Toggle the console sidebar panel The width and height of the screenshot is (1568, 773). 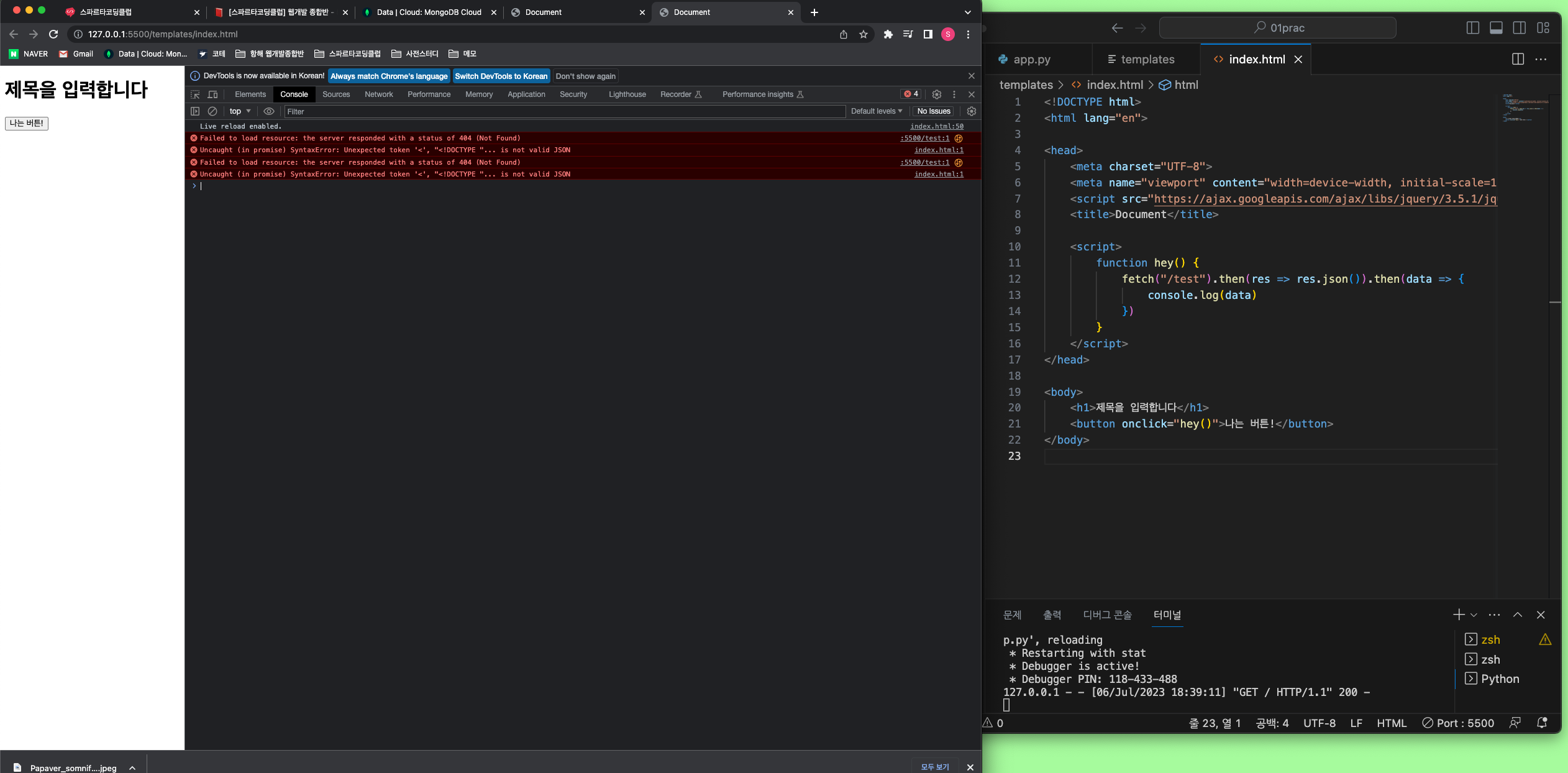tap(195, 111)
